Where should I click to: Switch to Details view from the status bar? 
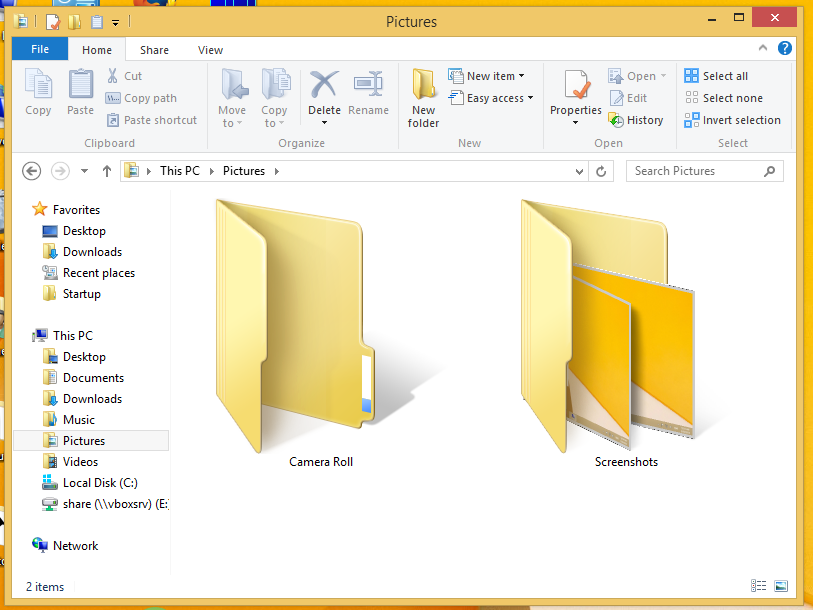point(758,586)
